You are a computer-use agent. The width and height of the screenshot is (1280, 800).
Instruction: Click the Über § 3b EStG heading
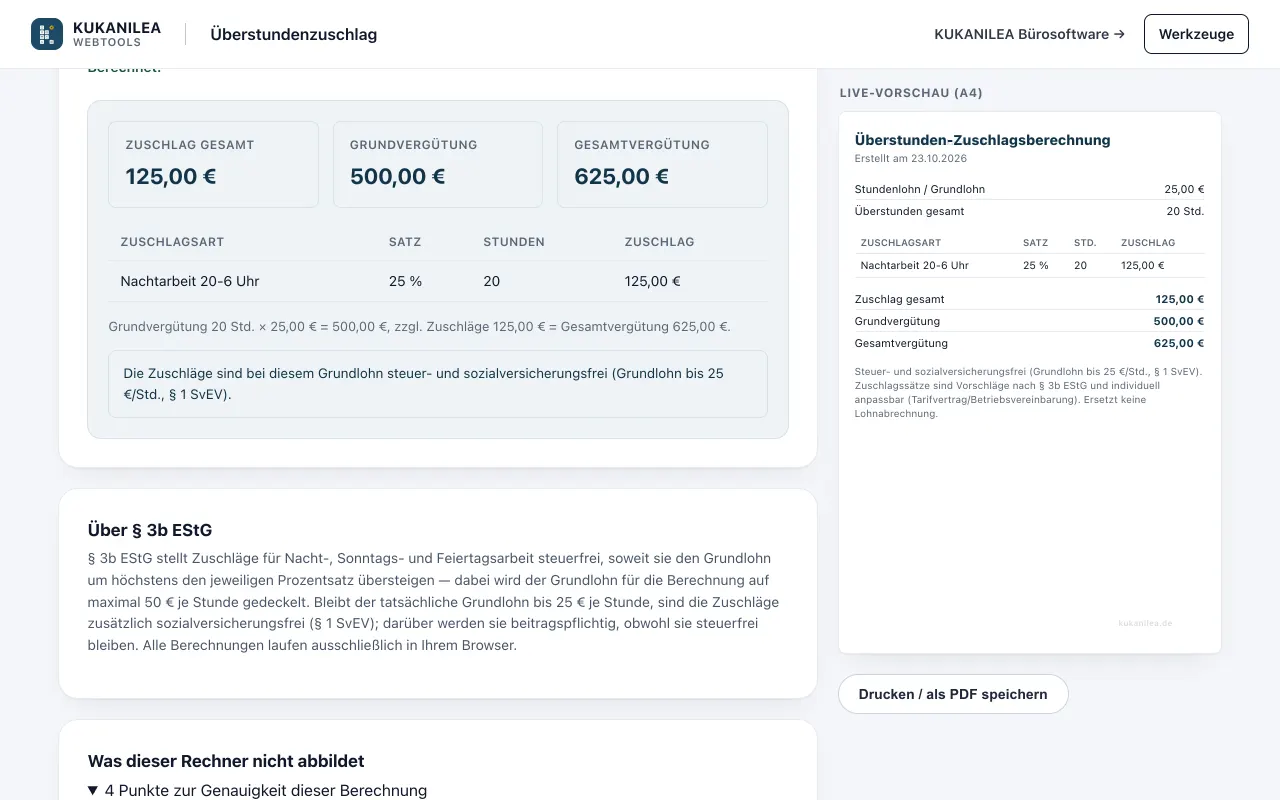[150, 530]
